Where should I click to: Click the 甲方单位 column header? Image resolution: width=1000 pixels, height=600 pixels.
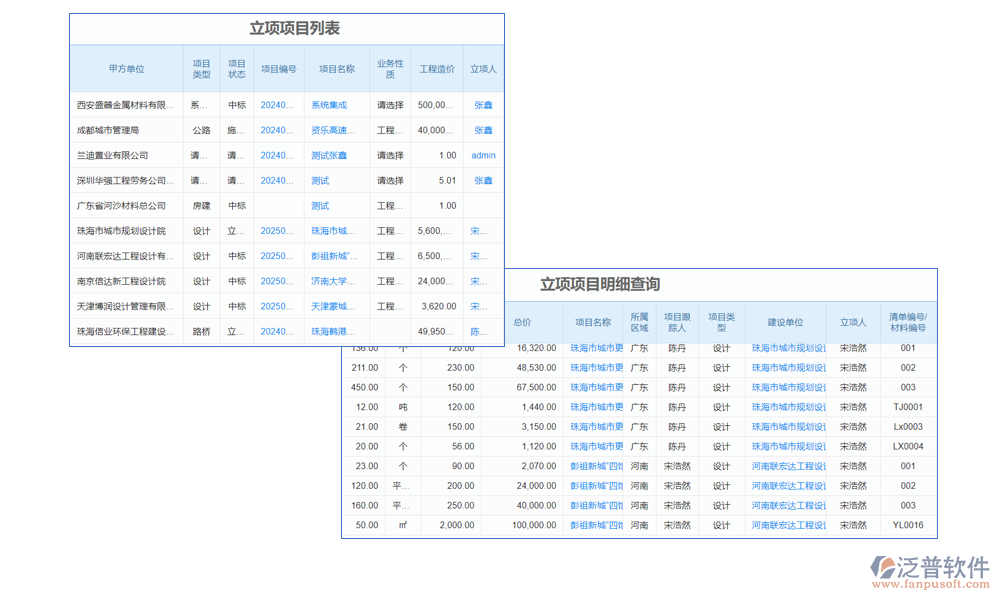(x=128, y=68)
